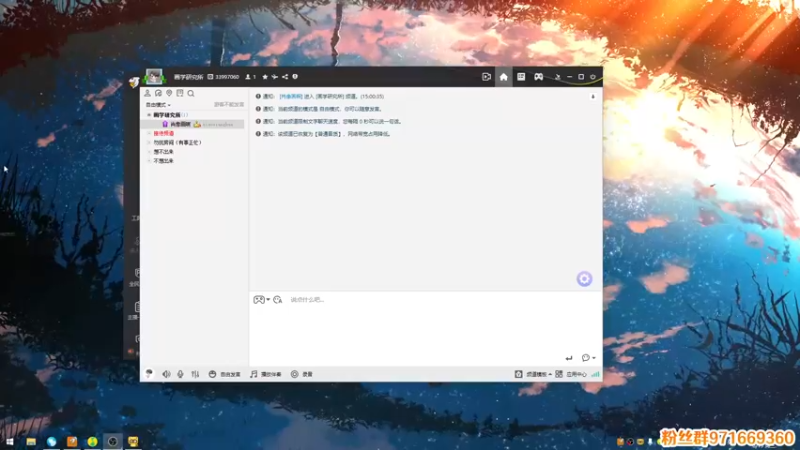Select the sub-channel with parentheses in its name
The width and height of the screenshot is (800, 450).
[177, 142]
